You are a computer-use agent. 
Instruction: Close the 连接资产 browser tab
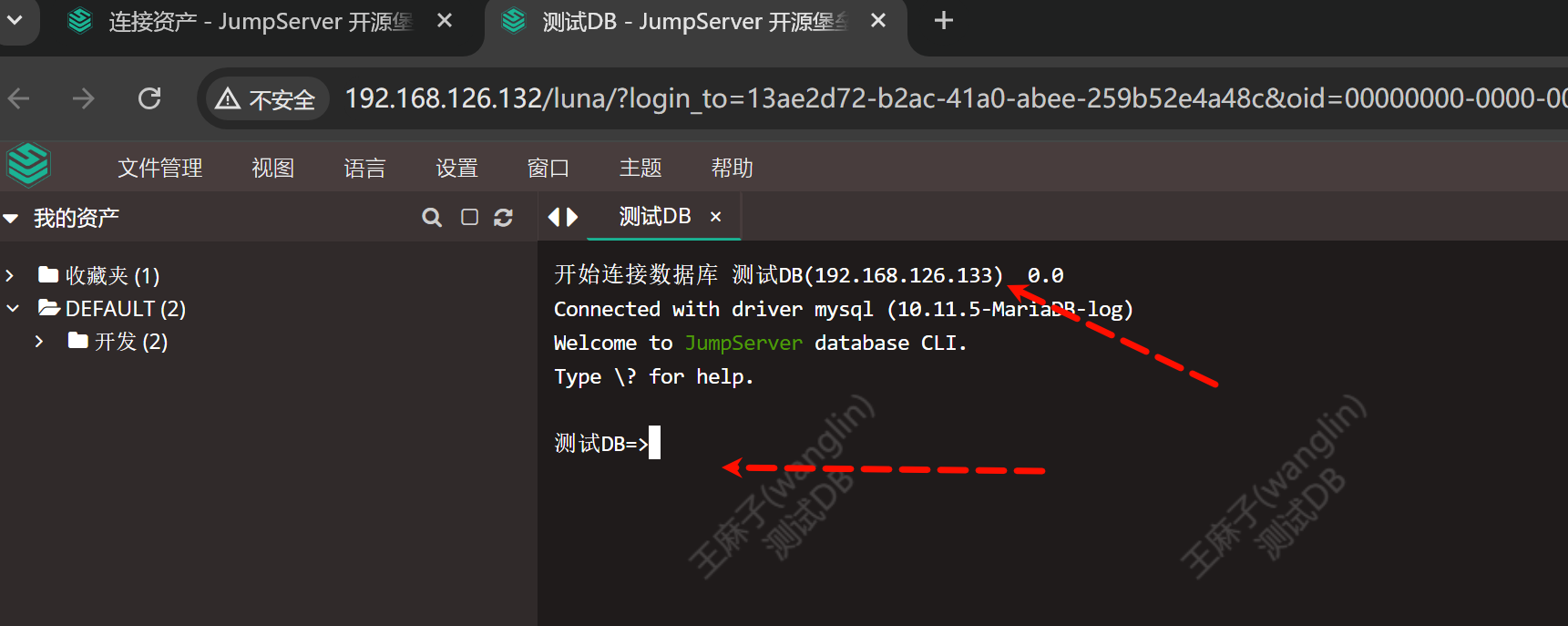coord(445,20)
